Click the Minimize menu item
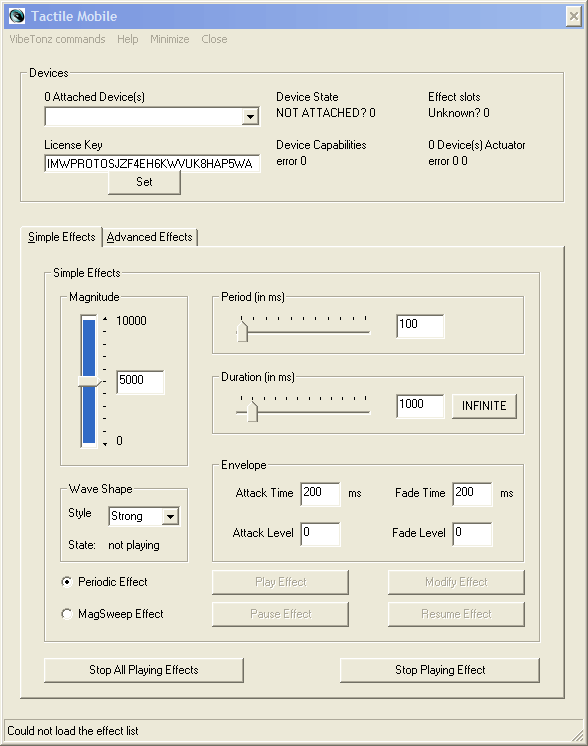Screen dimensions: 588x746 (x=169, y=39)
